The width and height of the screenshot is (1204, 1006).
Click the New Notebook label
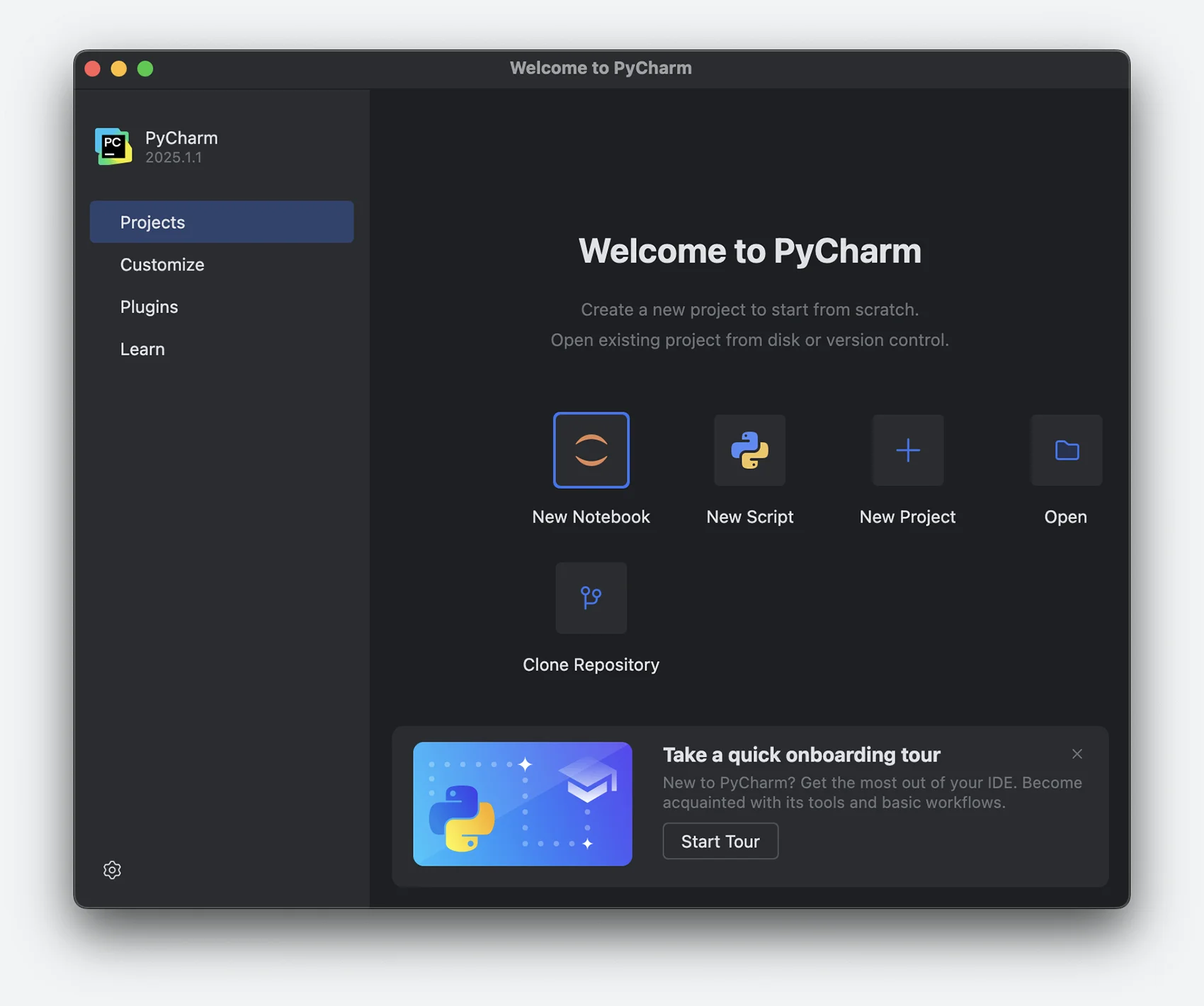[x=591, y=516]
